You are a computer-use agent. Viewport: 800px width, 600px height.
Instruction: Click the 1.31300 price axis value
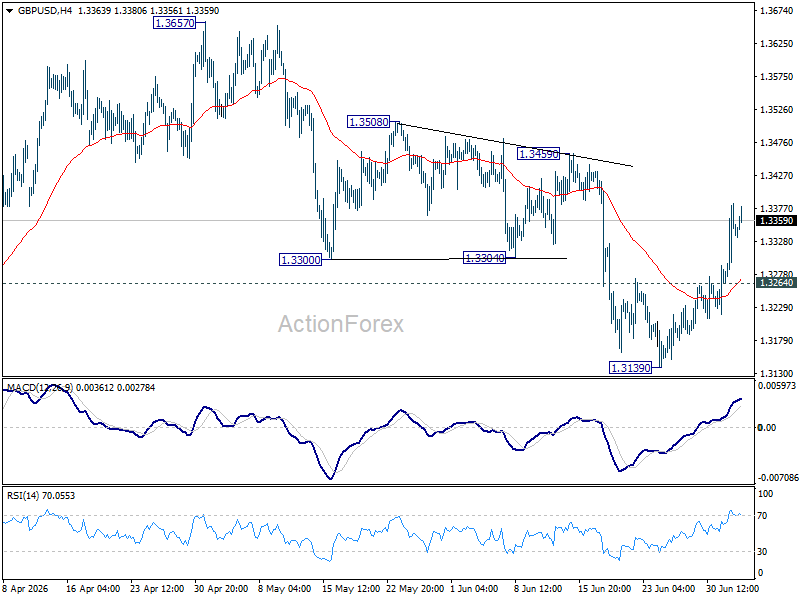click(777, 373)
